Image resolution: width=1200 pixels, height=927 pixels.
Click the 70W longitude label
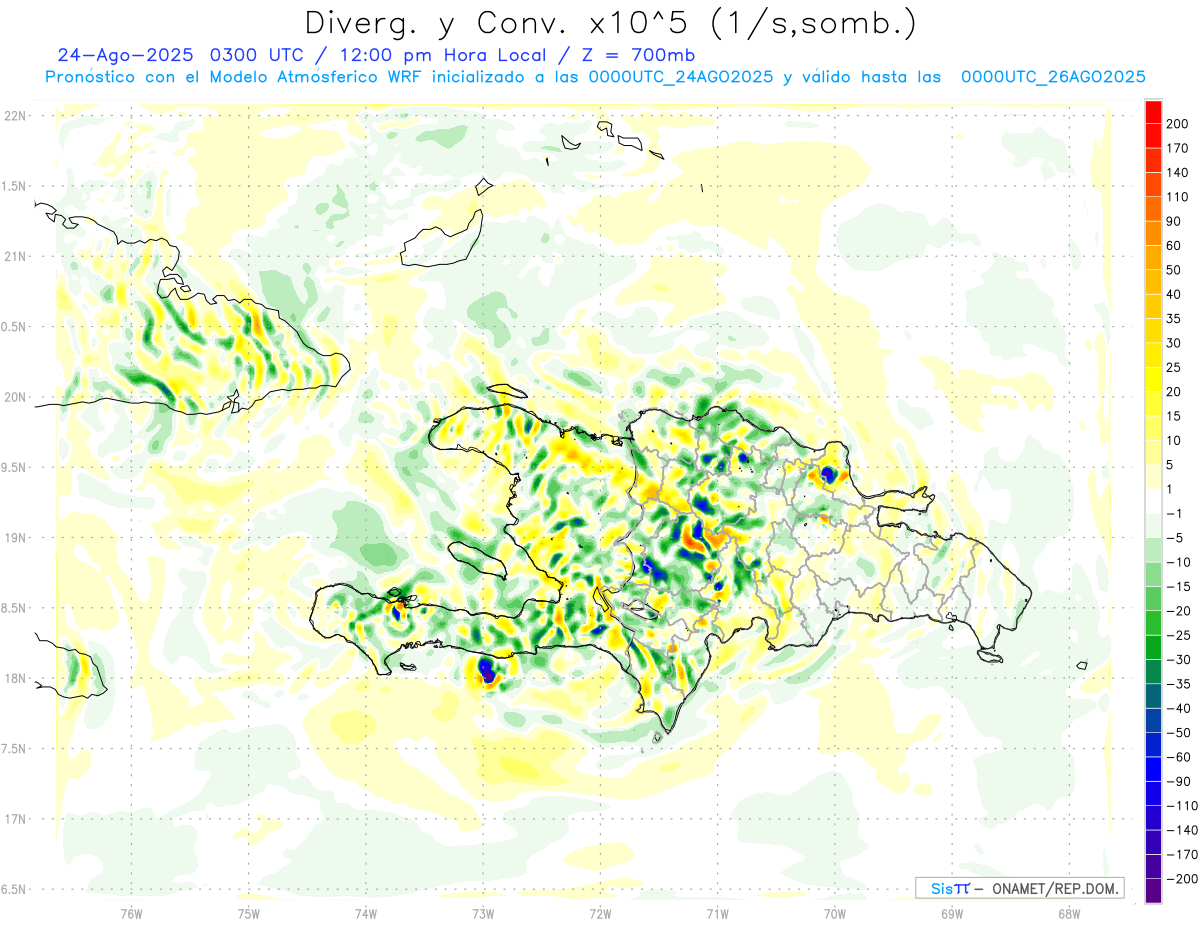[835, 912]
